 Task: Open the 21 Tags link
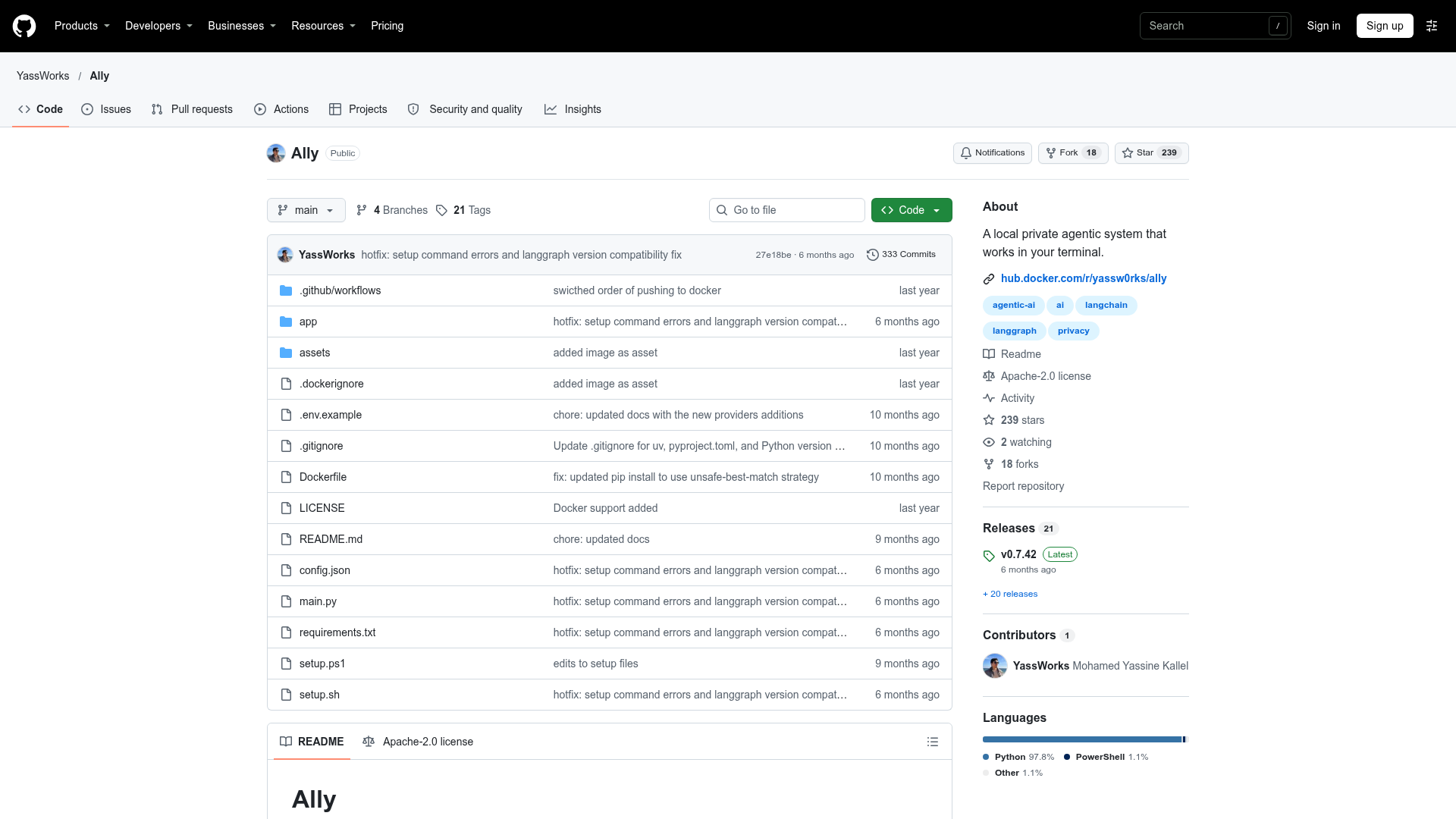tap(463, 210)
